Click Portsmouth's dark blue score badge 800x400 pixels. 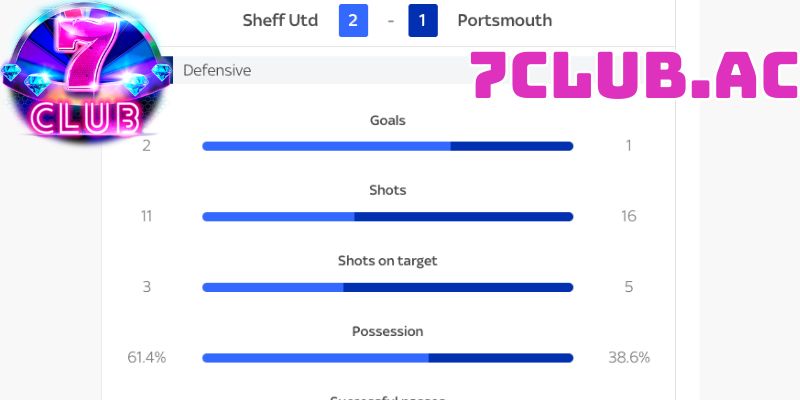tap(423, 20)
